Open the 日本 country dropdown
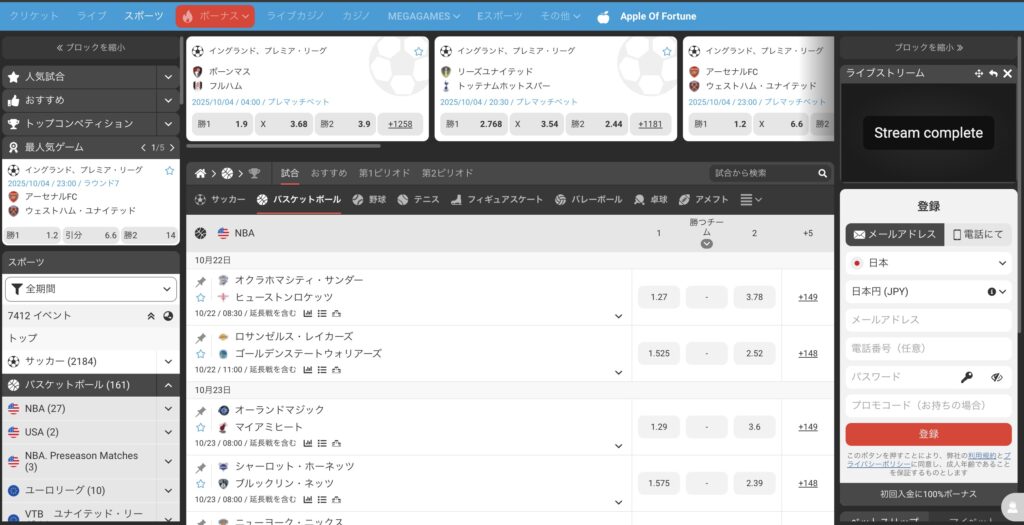The height and width of the screenshot is (525, 1024). click(x=928, y=263)
